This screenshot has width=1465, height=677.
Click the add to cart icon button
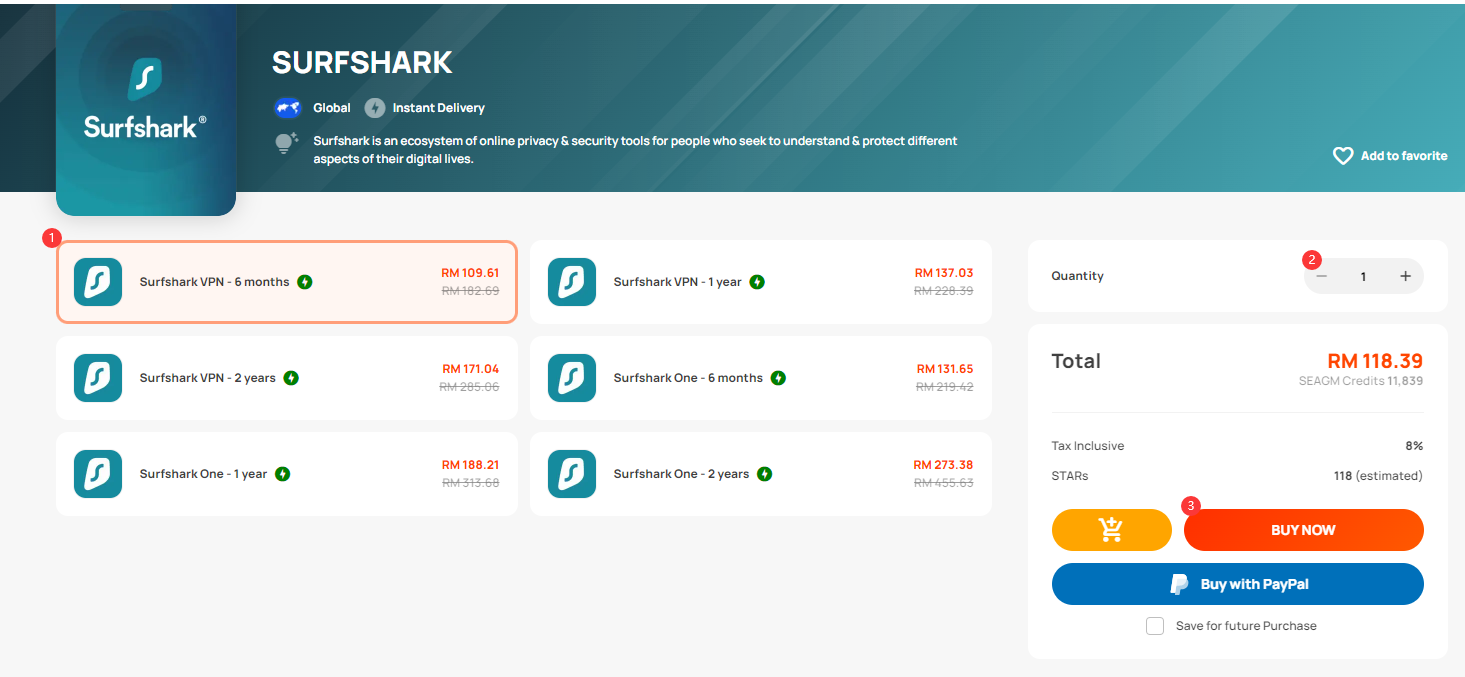[x=1111, y=530]
